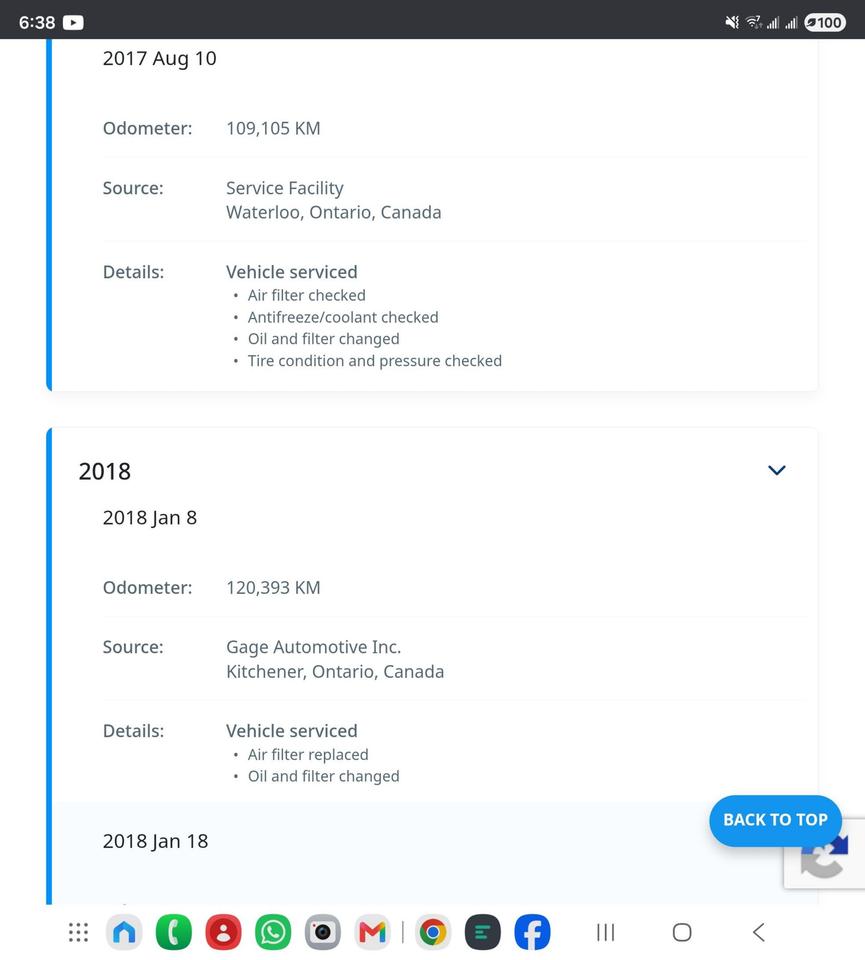The height and width of the screenshot is (960, 865).
Task: Open the dark notes app icon
Action: click(482, 932)
